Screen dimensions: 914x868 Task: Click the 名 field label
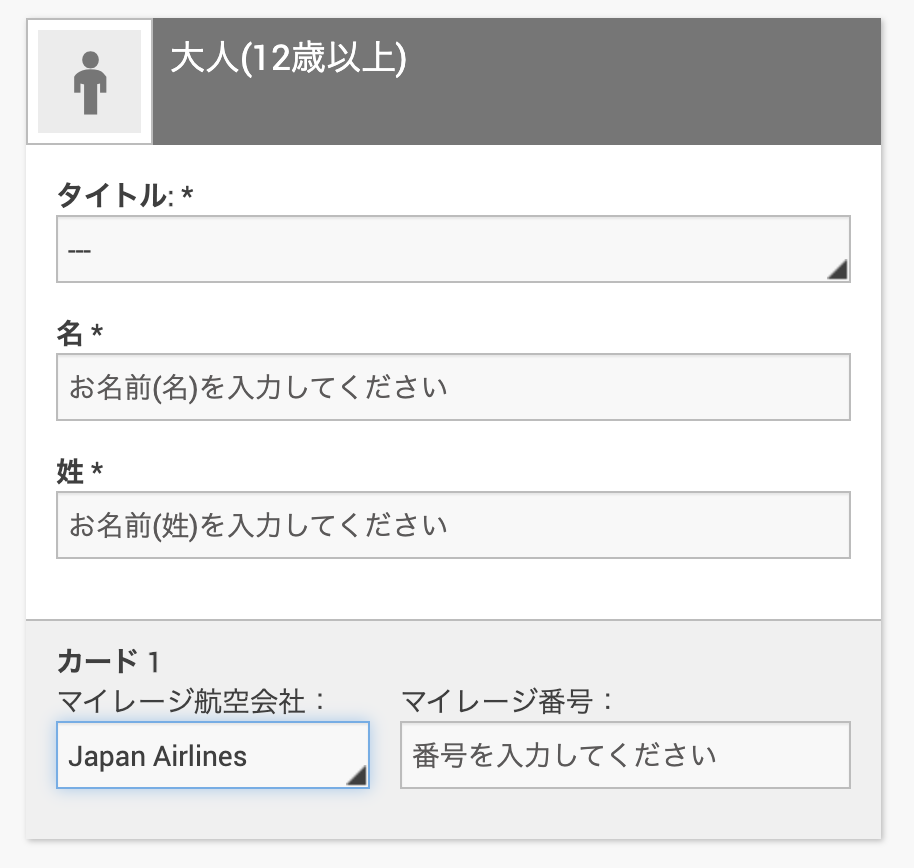click(70, 333)
